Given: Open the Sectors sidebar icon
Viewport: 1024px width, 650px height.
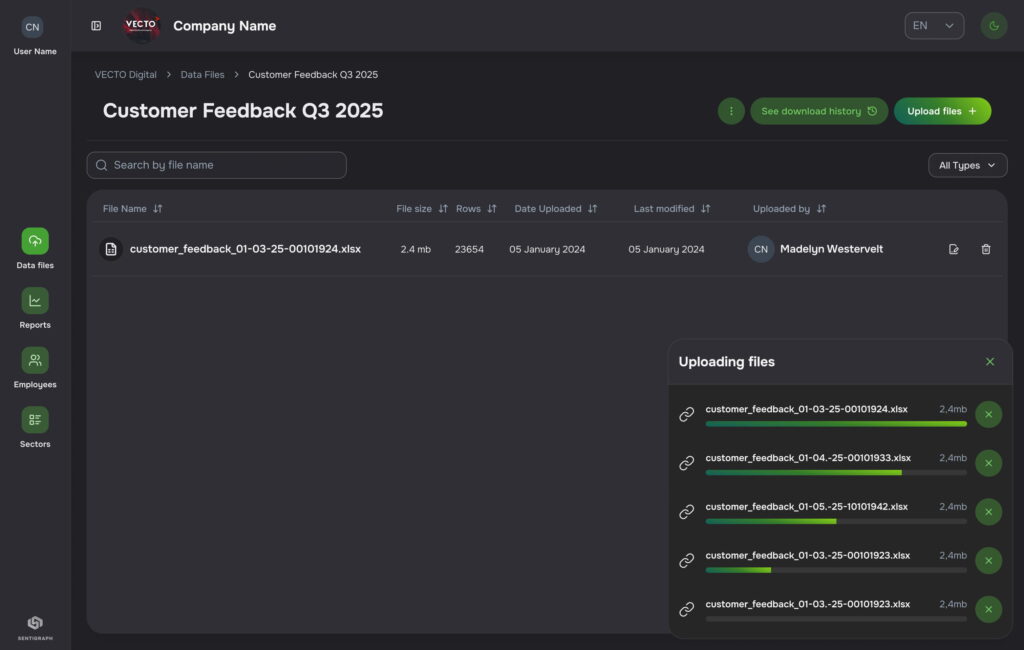Looking at the screenshot, I should [35, 420].
